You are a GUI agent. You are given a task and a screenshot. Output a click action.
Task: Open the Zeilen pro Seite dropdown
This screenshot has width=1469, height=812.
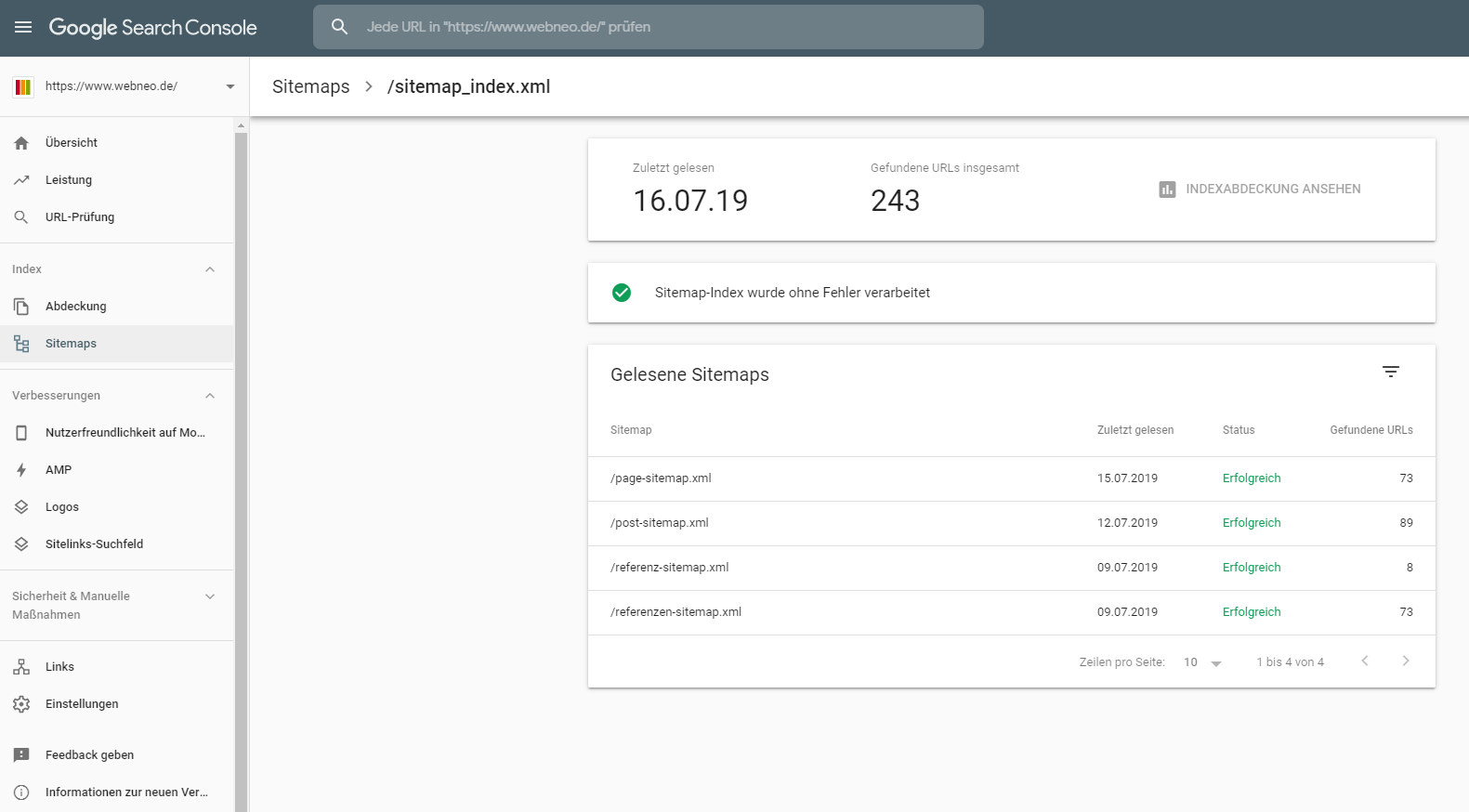[1202, 662]
